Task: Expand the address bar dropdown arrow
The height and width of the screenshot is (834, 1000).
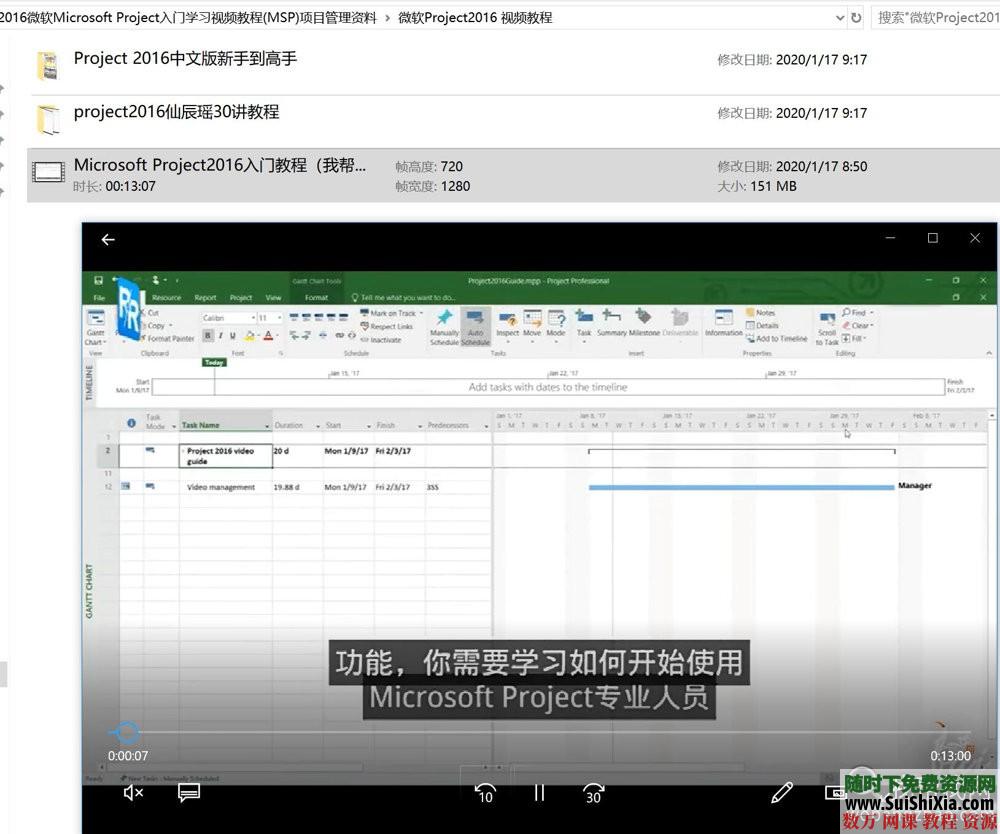Action: point(841,17)
